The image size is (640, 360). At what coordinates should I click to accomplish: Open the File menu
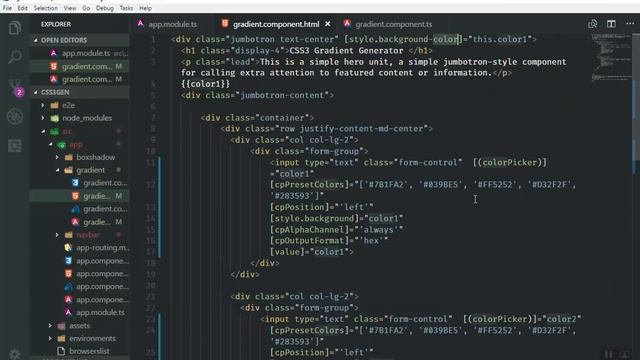[x=7, y=8]
